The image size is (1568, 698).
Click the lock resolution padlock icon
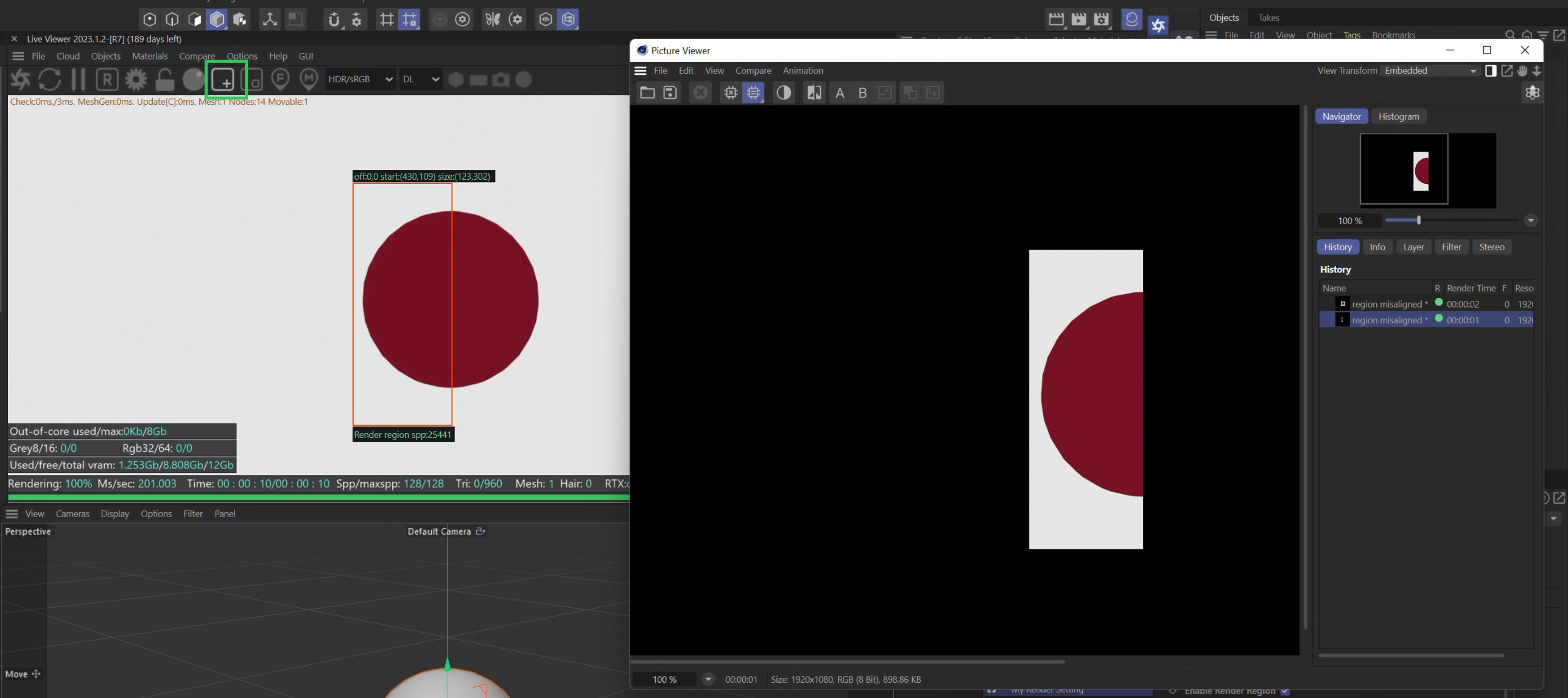coord(164,80)
